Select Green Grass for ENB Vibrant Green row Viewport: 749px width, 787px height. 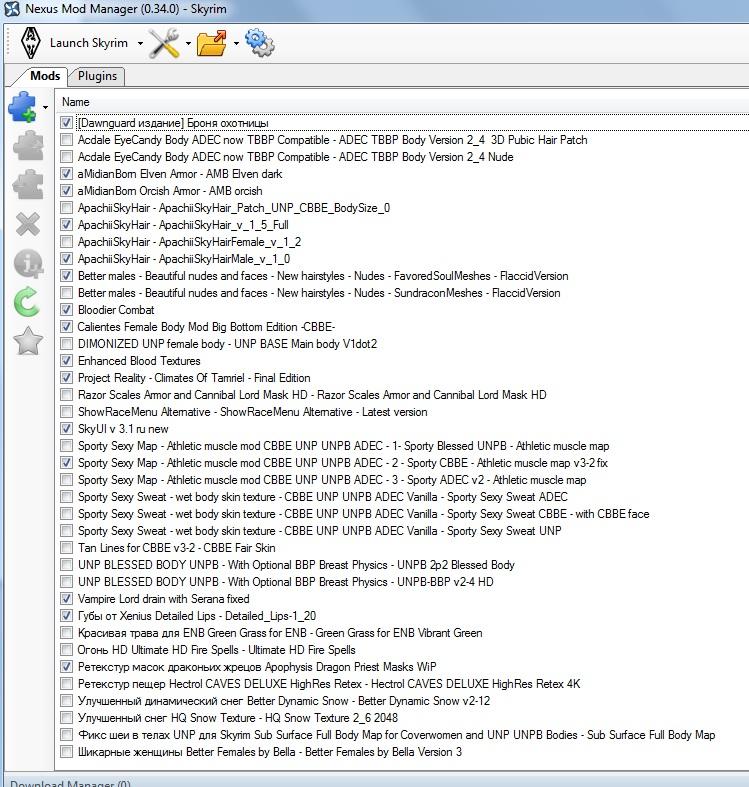point(280,633)
